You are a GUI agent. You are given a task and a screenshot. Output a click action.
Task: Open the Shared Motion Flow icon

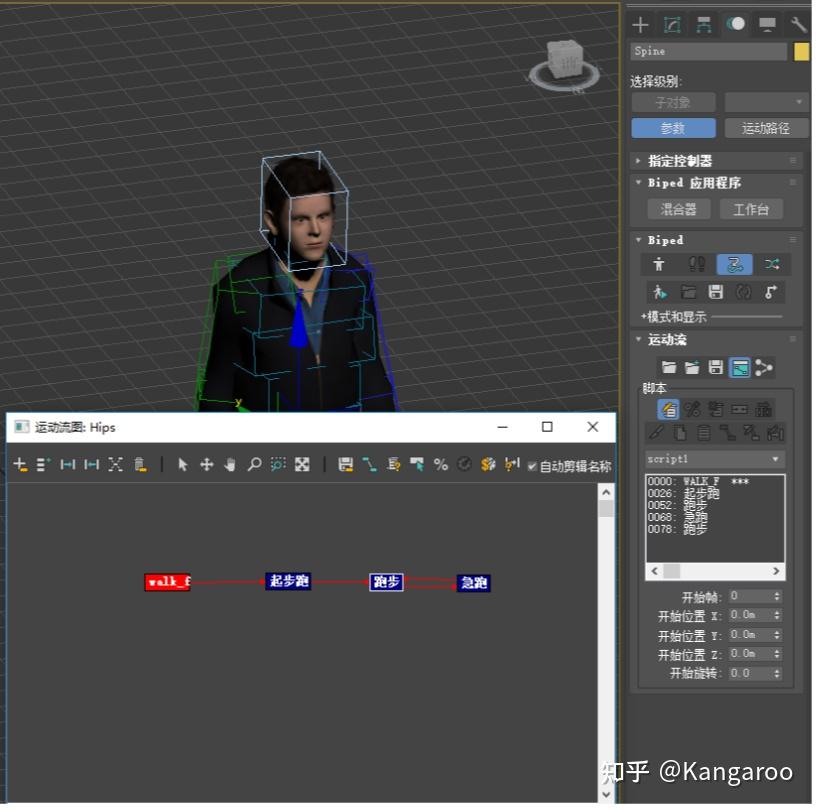point(766,367)
